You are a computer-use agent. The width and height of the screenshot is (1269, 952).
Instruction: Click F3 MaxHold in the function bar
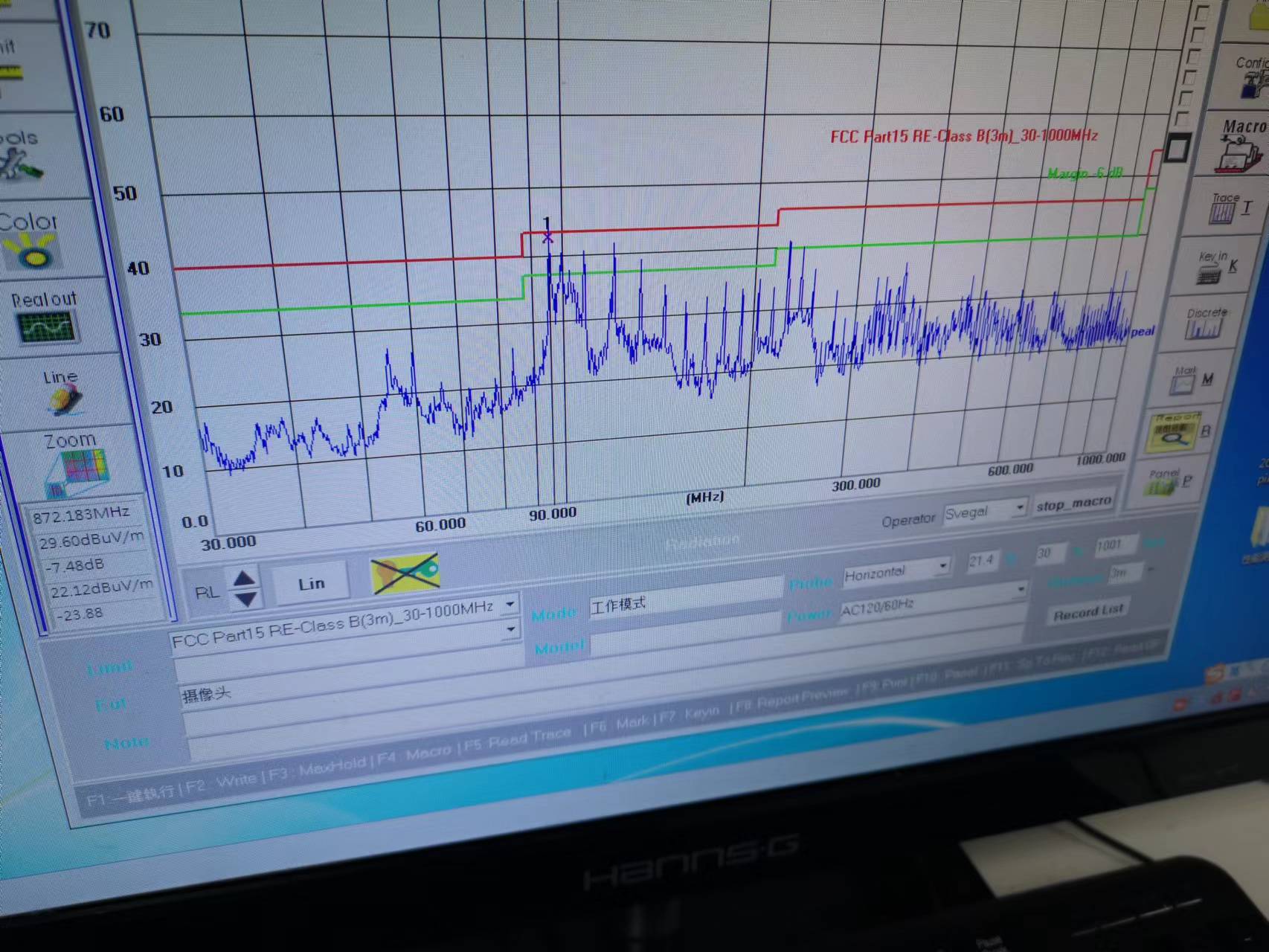pyautogui.click(x=318, y=768)
